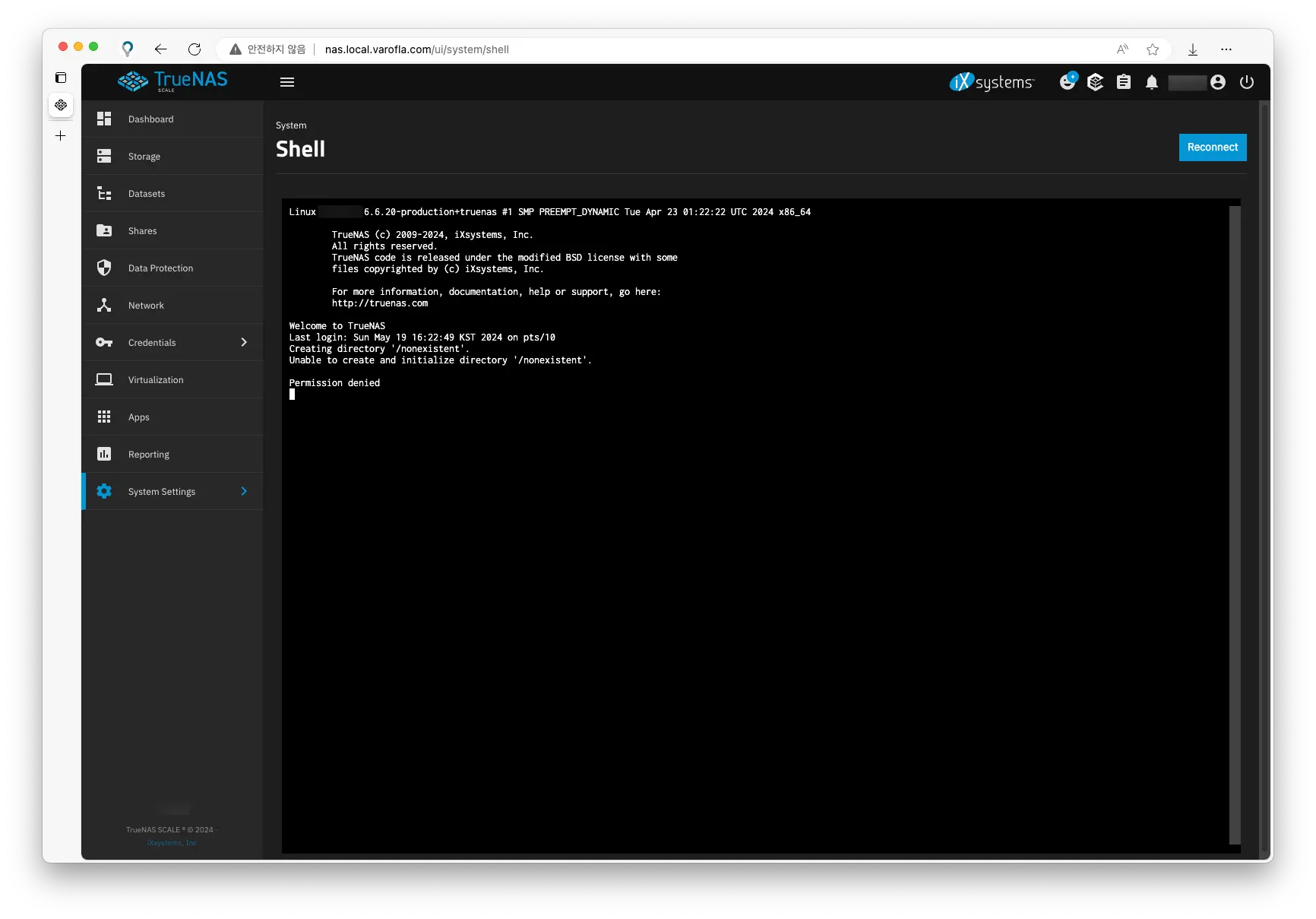Open the user account menu icon

[1218, 82]
